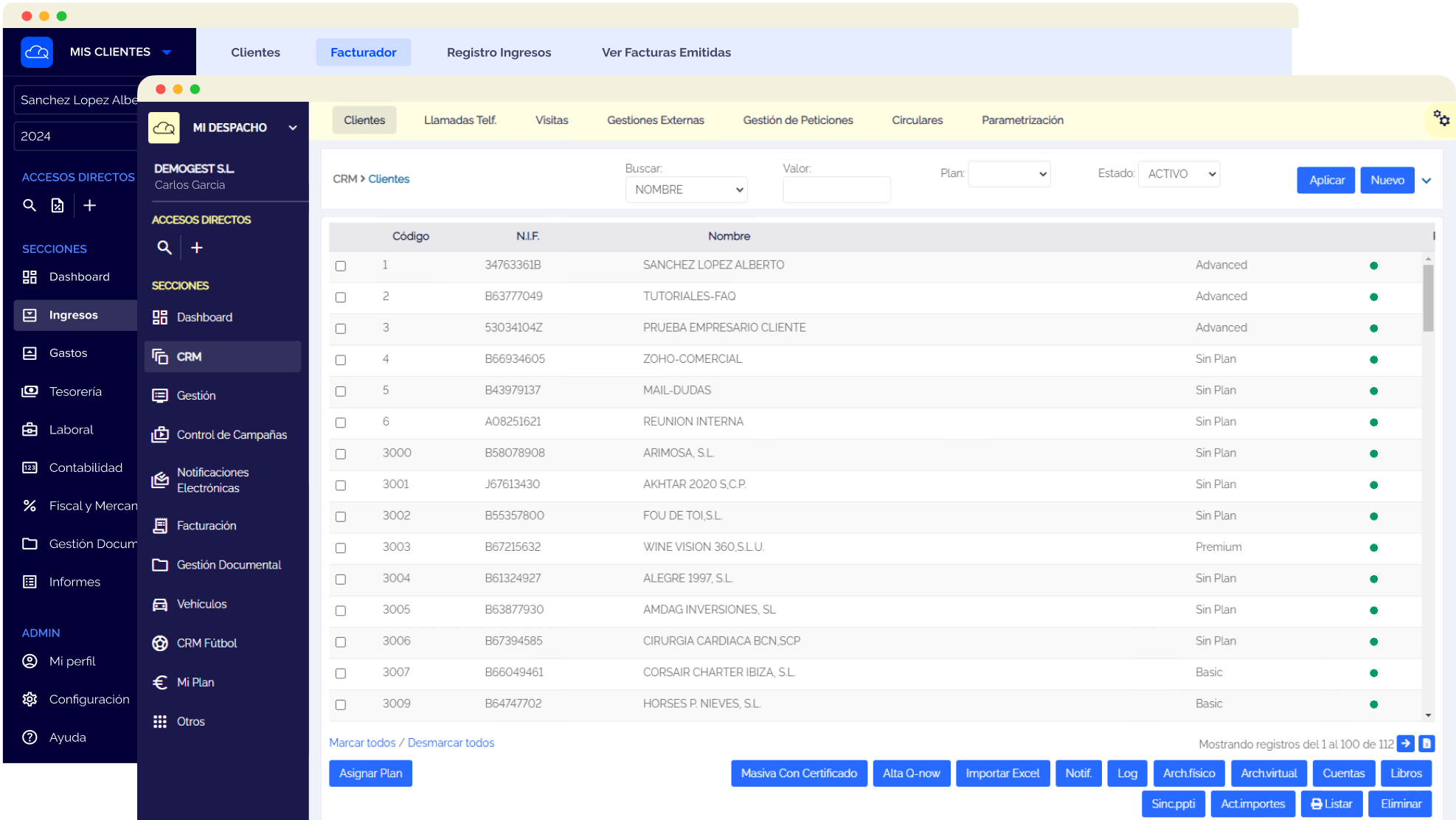1456x820 pixels.
Task: Expand the Mi Despacho chevron menu
Action: pyautogui.click(x=293, y=128)
